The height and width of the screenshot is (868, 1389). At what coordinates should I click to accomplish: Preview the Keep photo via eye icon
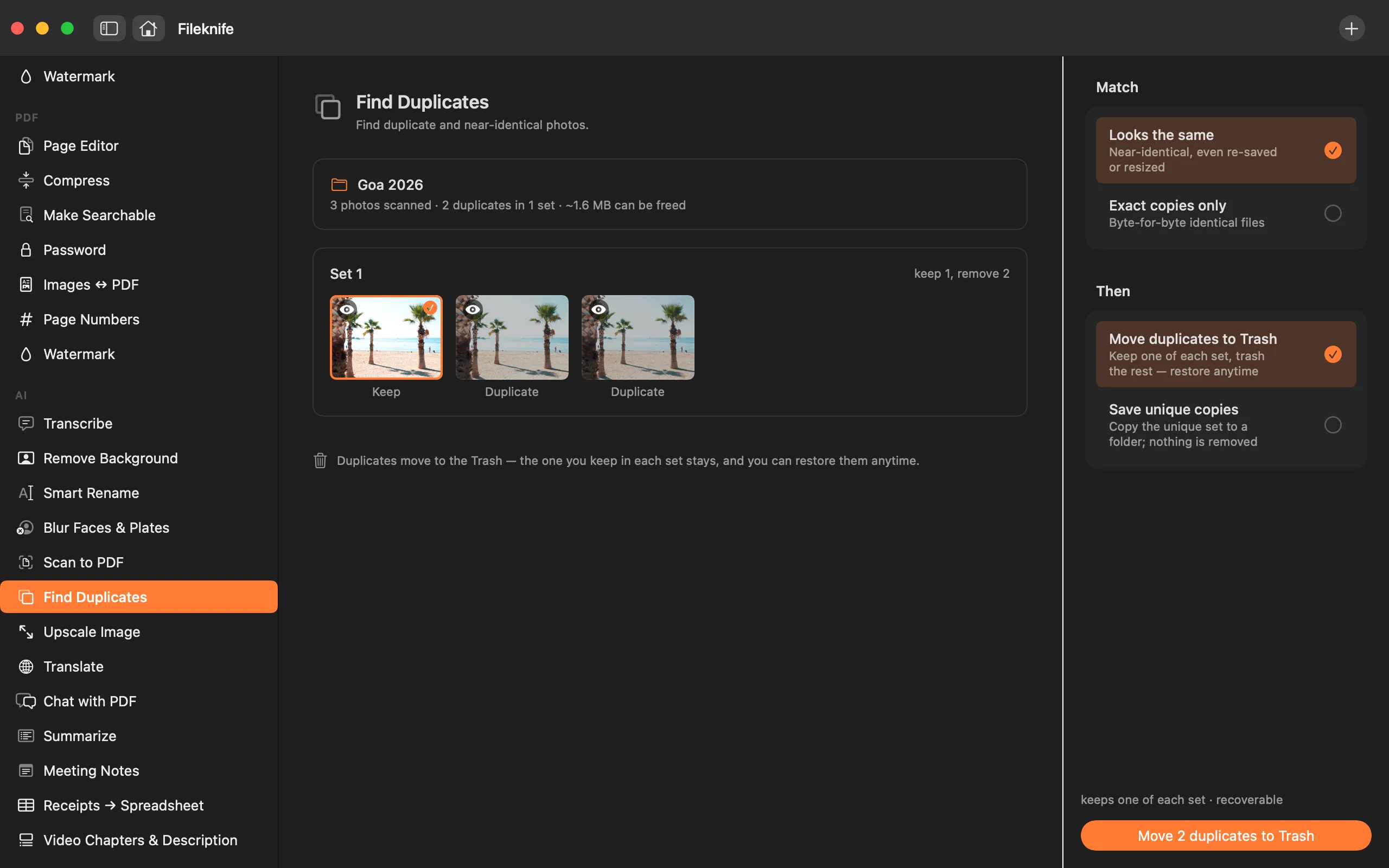tap(347, 309)
